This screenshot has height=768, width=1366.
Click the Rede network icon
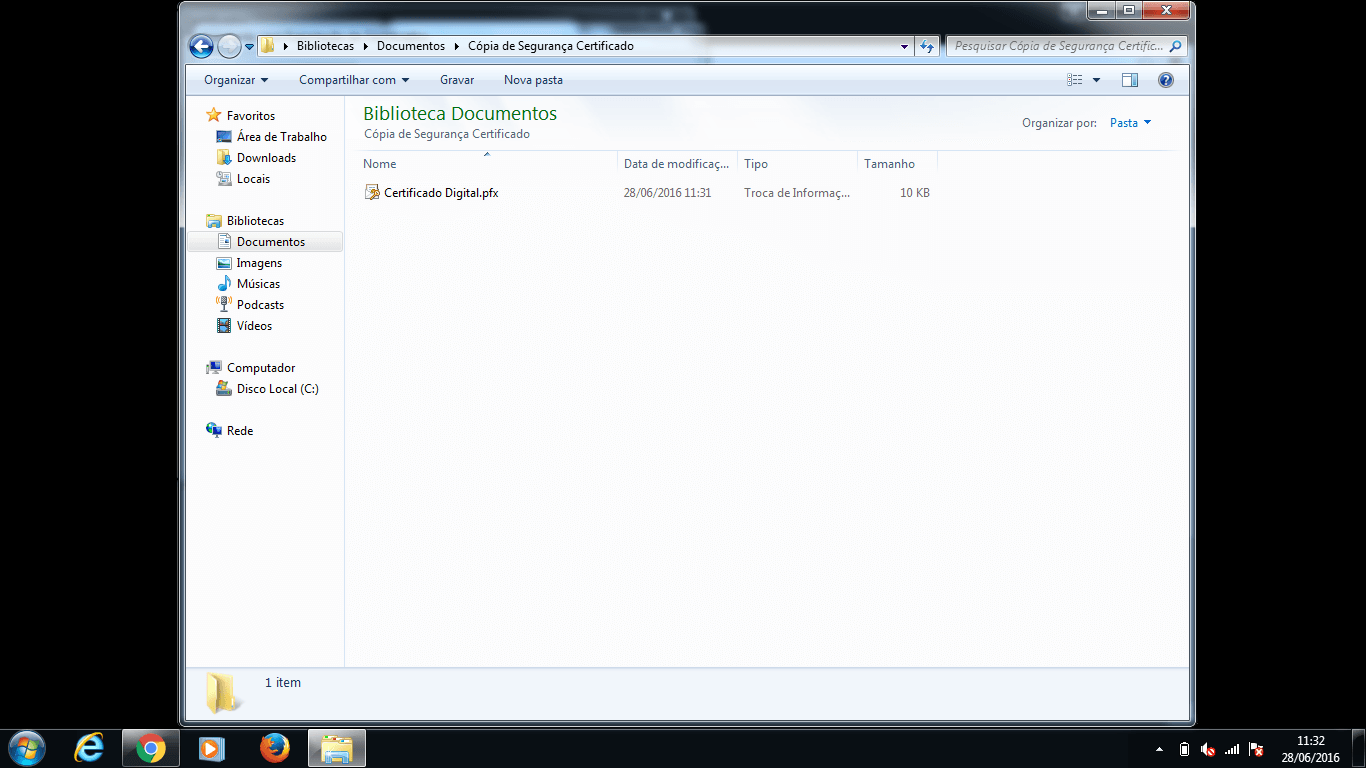(213, 431)
